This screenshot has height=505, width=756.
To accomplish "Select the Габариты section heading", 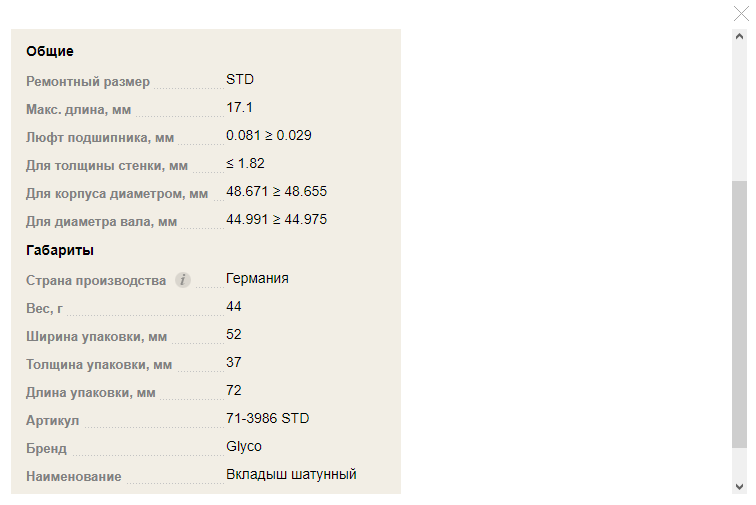I will [x=60, y=250].
